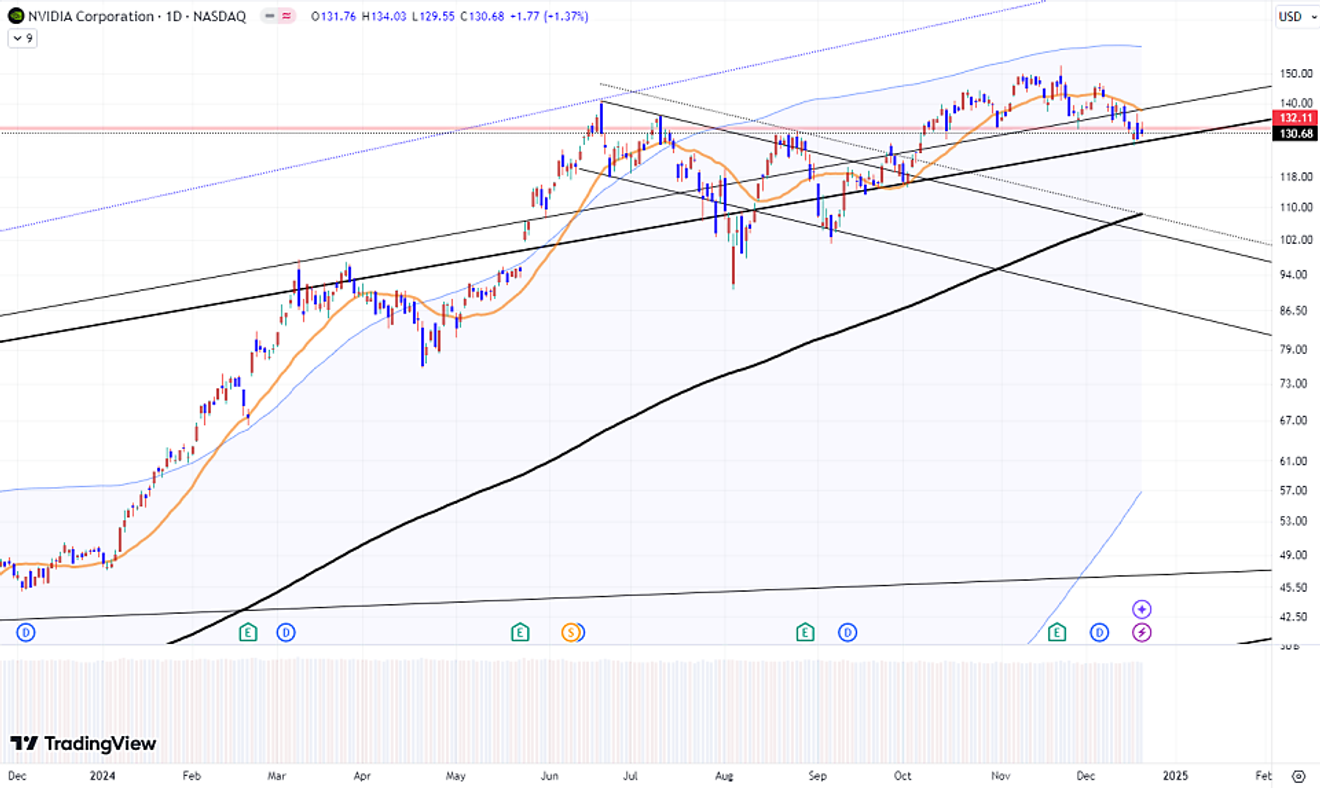Click the dividend marker in early March 2024
Image resolution: width=1320 pixels, height=788 pixels.
tap(286, 632)
